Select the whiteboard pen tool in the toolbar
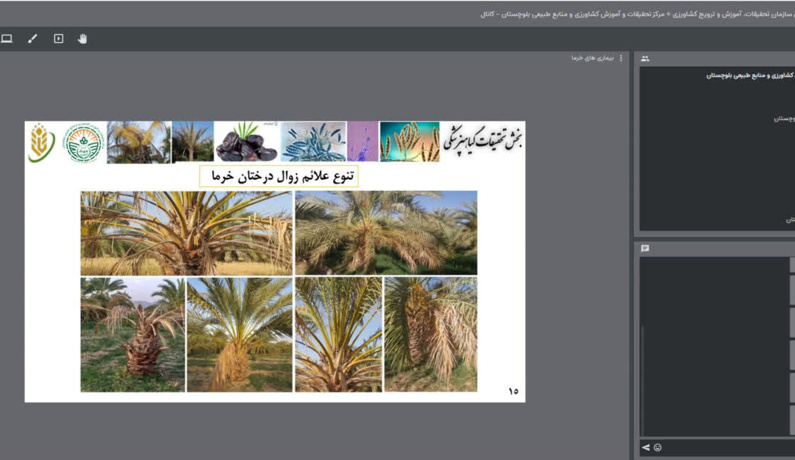795x460 pixels. (x=32, y=39)
